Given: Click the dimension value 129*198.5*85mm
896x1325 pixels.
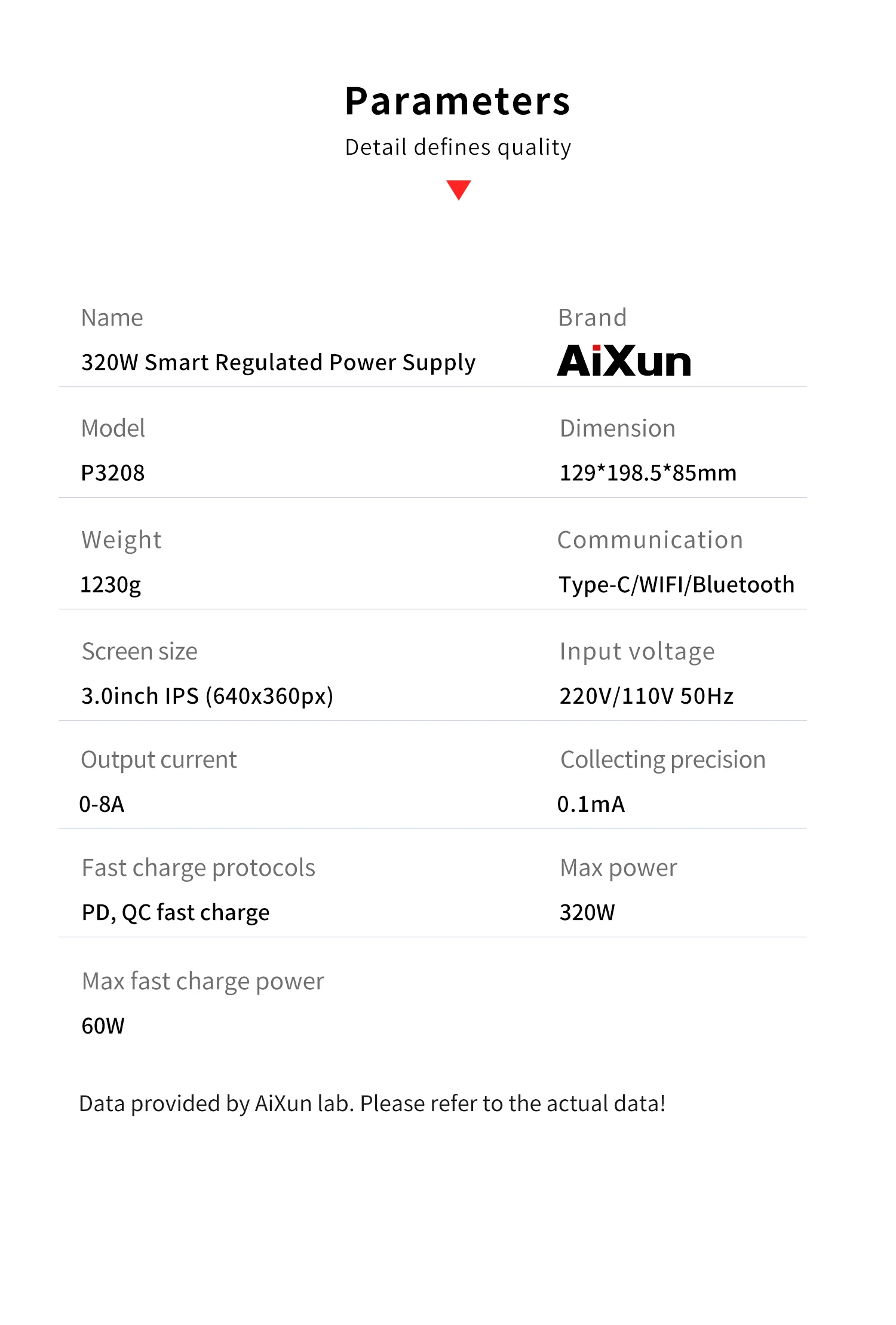Looking at the screenshot, I should click(x=648, y=473).
